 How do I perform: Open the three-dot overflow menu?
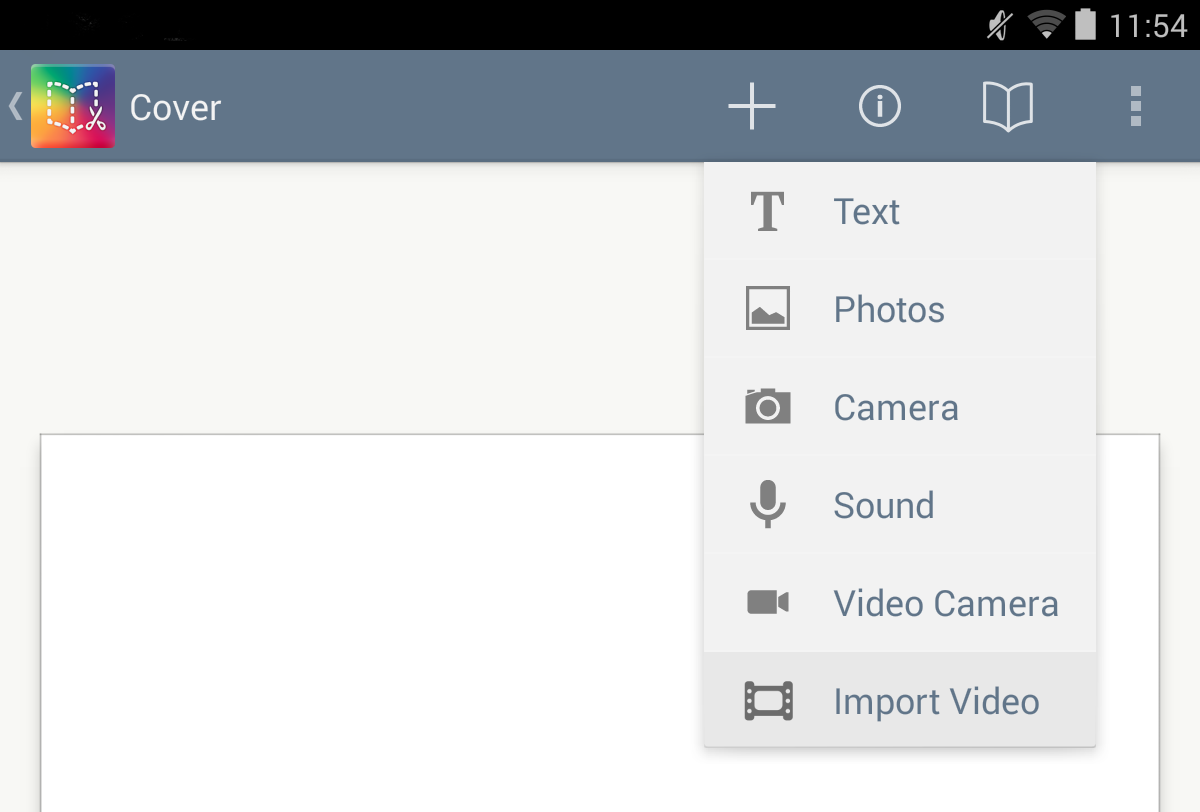coord(1135,106)
